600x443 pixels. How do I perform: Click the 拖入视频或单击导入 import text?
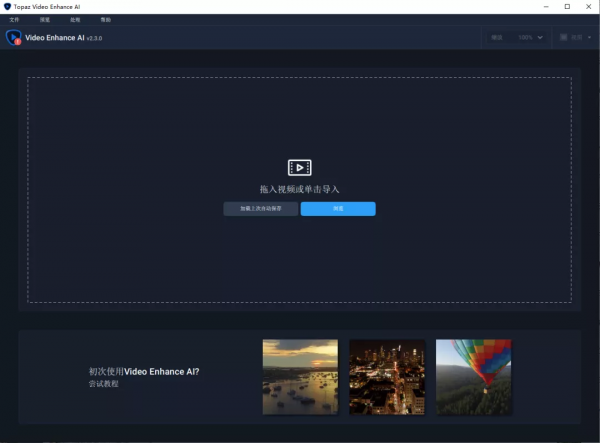299,188
